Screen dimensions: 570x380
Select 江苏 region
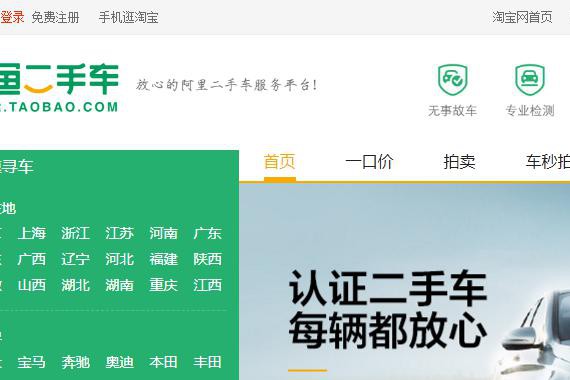point(120,233)
